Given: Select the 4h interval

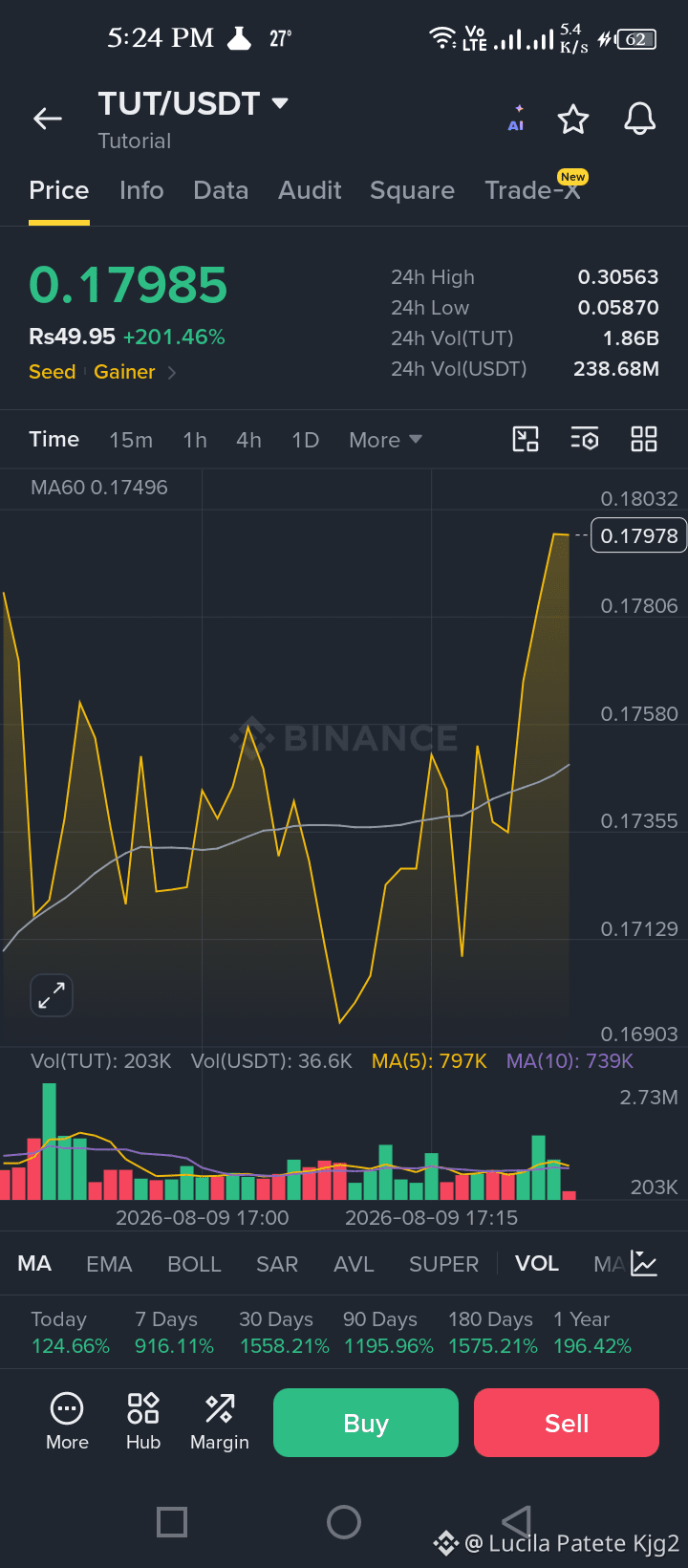Looking at the screenshot, I should point(248,440).
